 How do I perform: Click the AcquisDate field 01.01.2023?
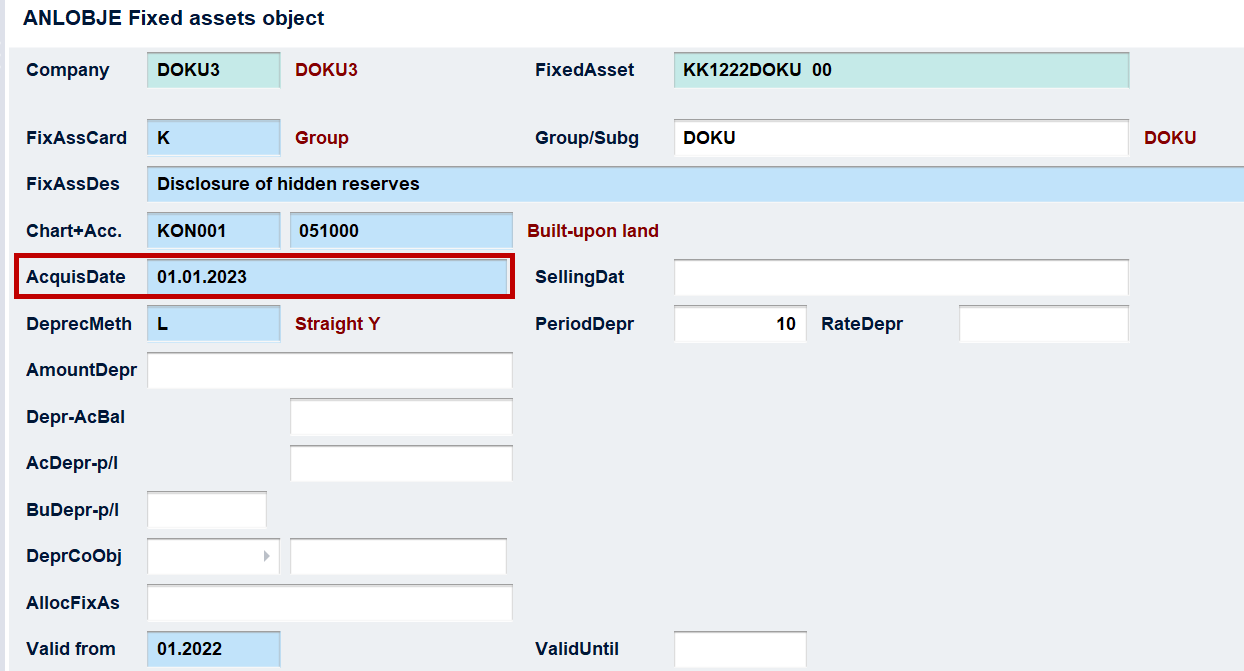(x=329, y=277)
